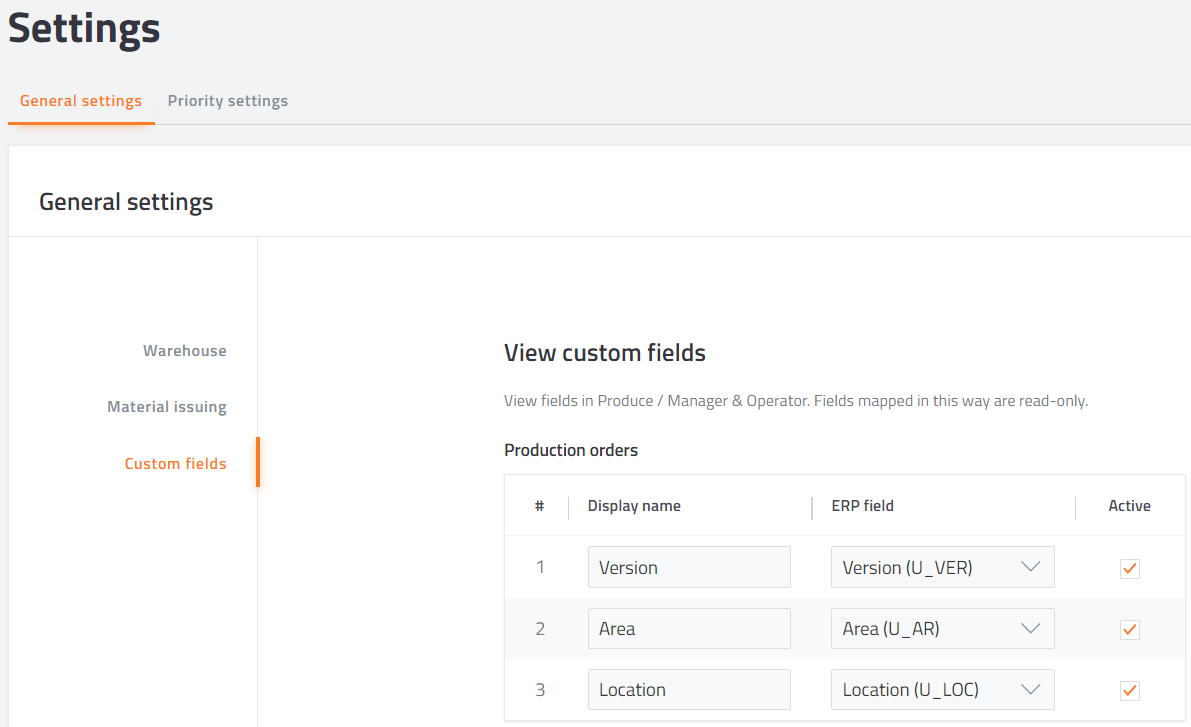The width and height of the screenshot is (1191, 727).
Task: Click the Settings page title
Action: 84,29
